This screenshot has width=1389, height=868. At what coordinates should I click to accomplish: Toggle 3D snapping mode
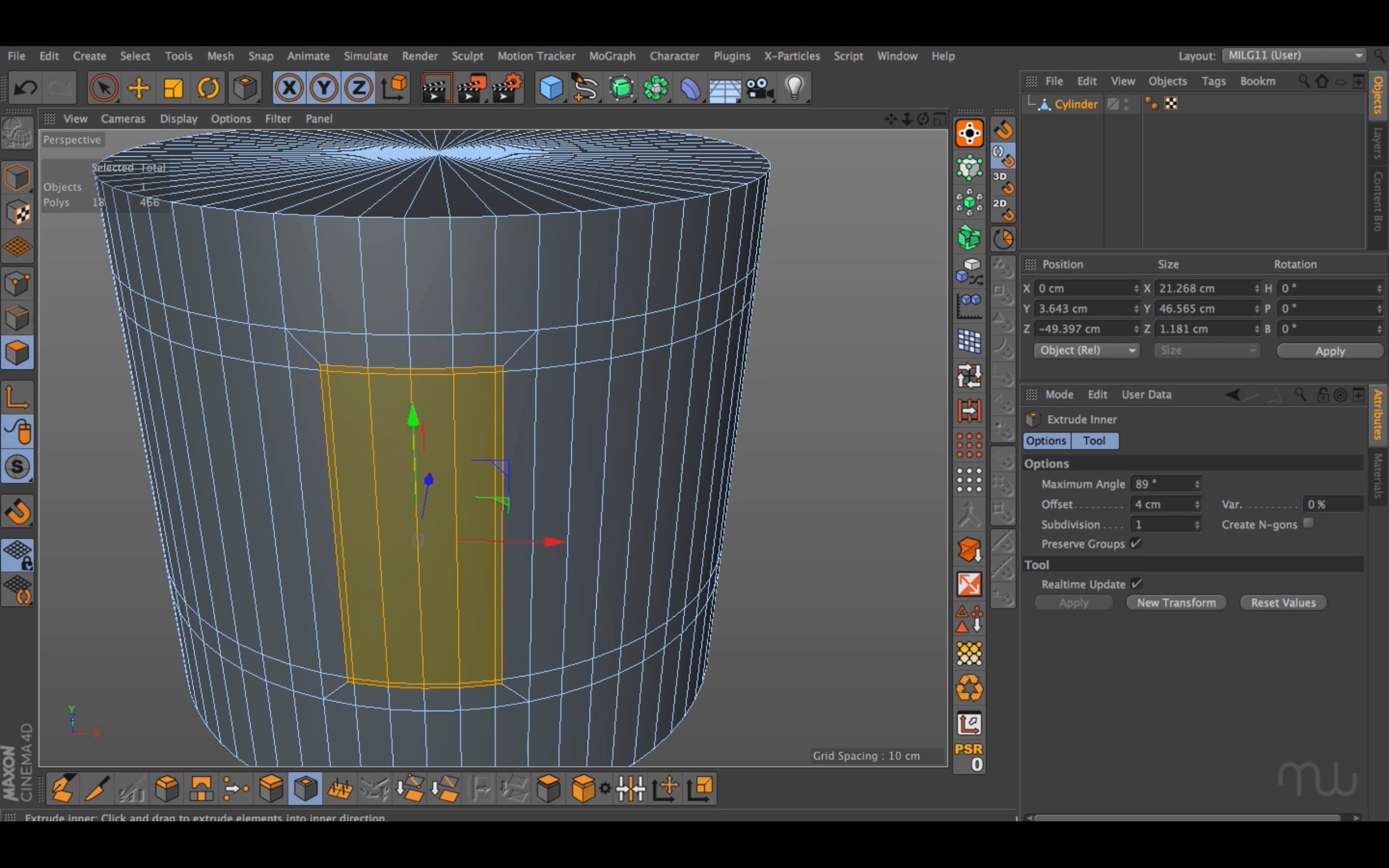click(x=1003, y=183)
